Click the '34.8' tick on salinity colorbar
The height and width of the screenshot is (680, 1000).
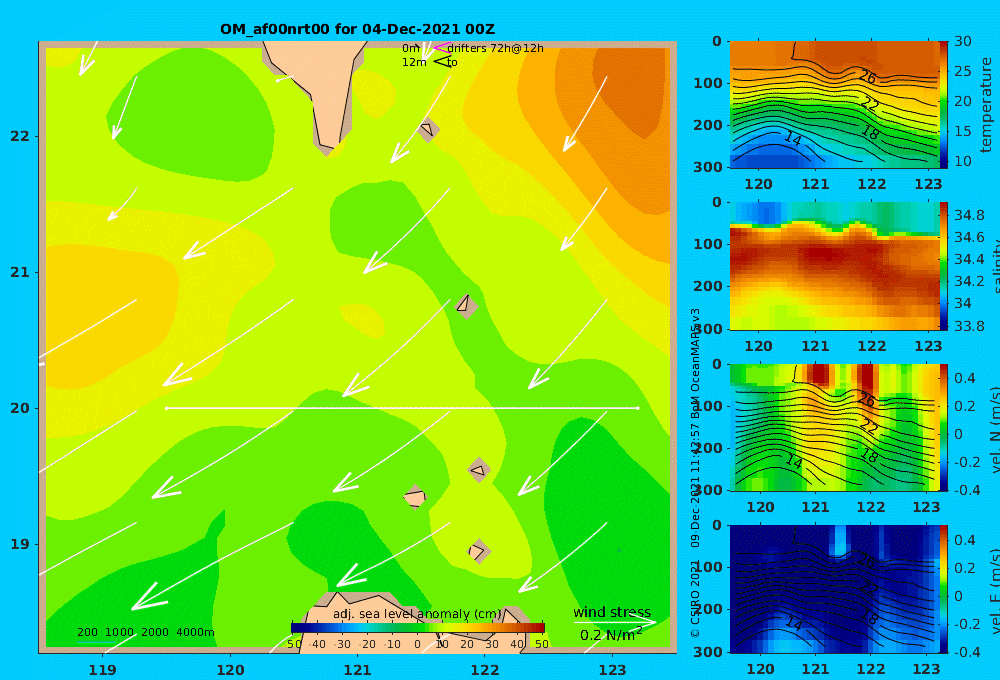click(969, 215)
